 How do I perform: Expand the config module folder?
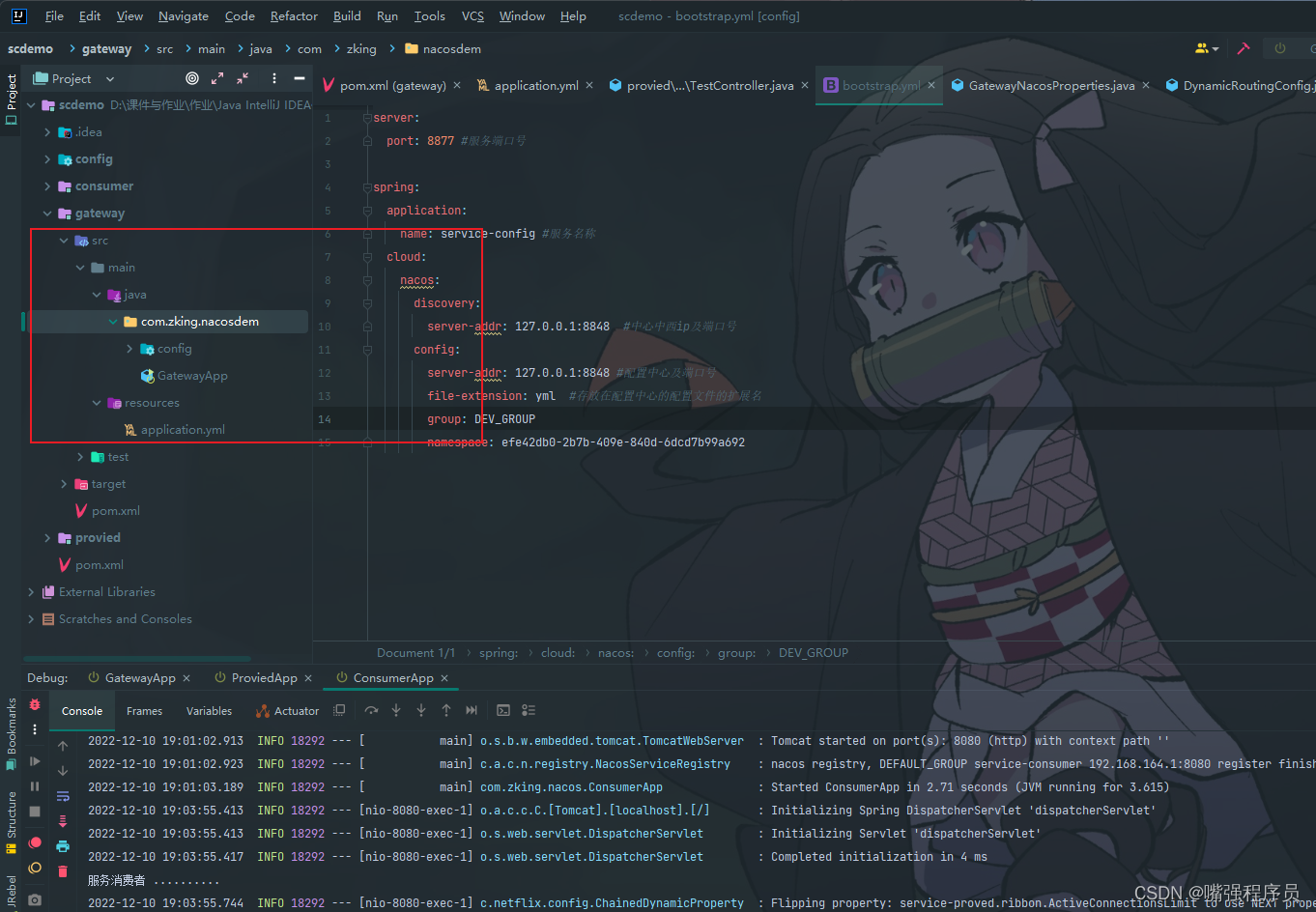click(x=47, y=159)
